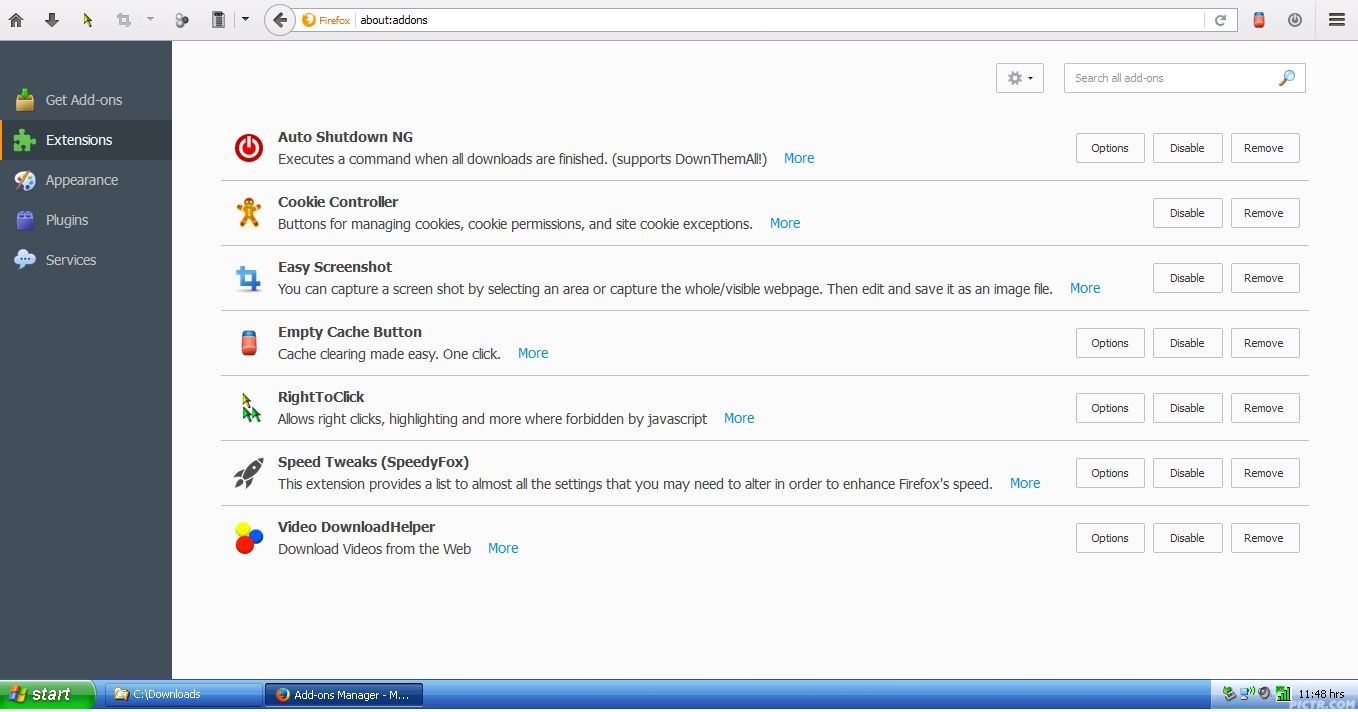Select the Extensions category
1358x712 pixels.
coord(86,140)
